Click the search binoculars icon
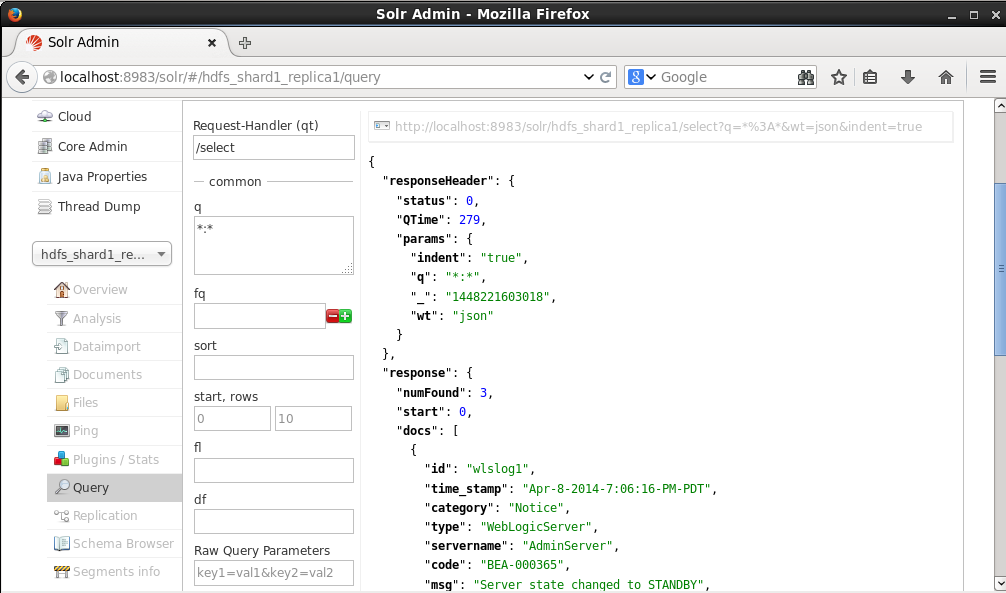The width and height of the screenshot is (1006, 593). (806, 77)
